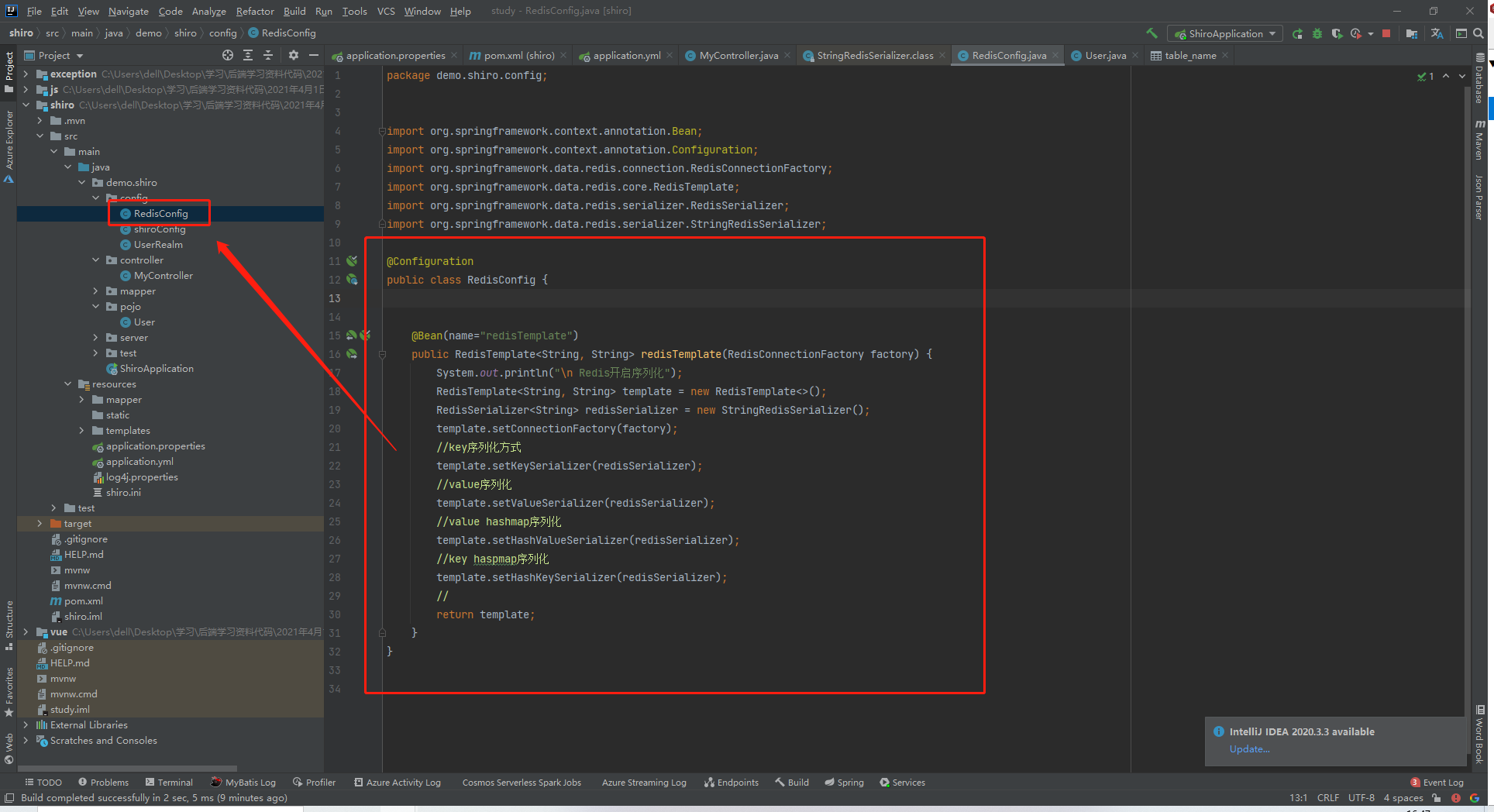The width and height of the screenshot is (1494, 812).
Task: Open the Endpoints tool window
Action: tap(732, 783)
